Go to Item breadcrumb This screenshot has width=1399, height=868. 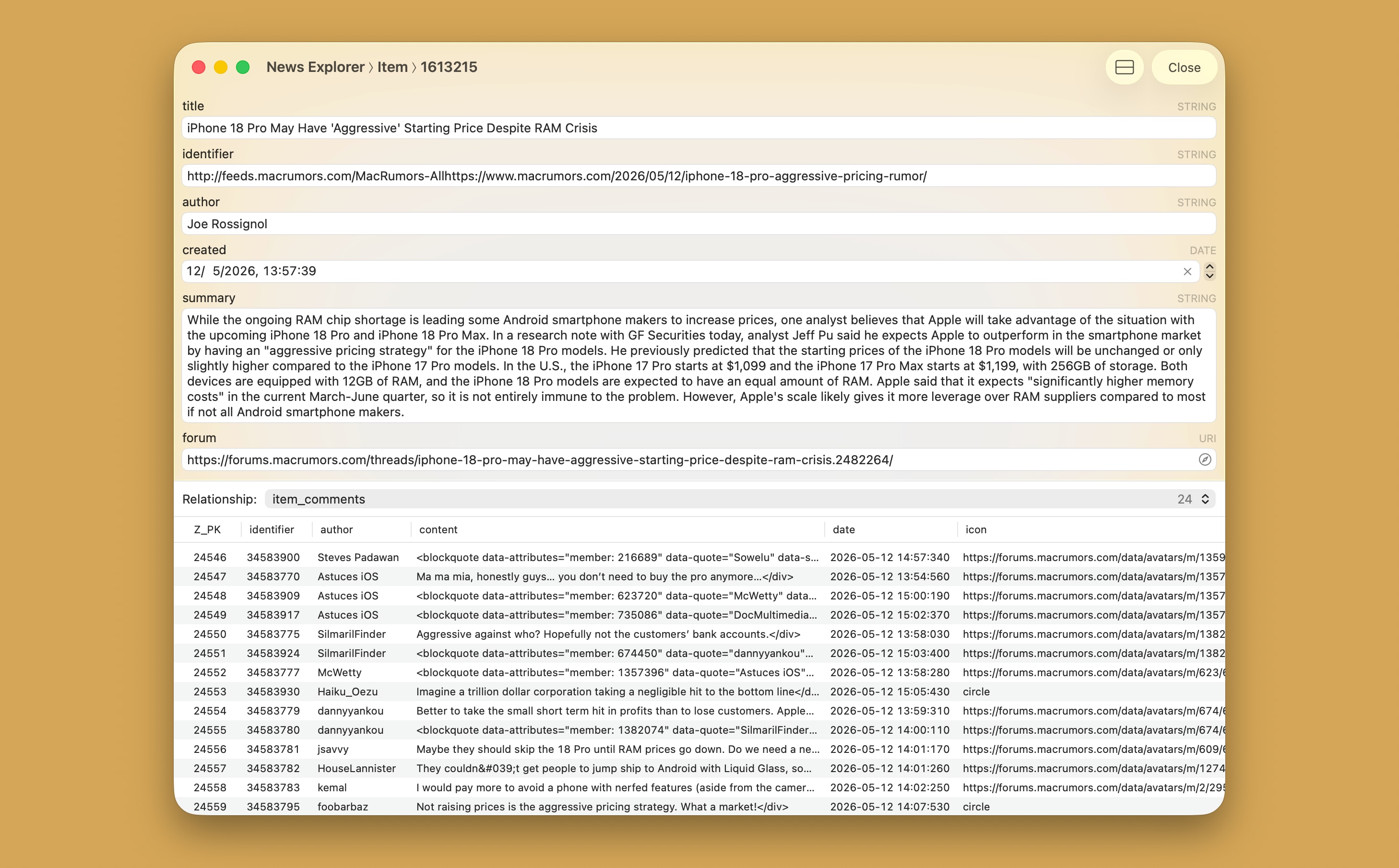pos(392,67)
